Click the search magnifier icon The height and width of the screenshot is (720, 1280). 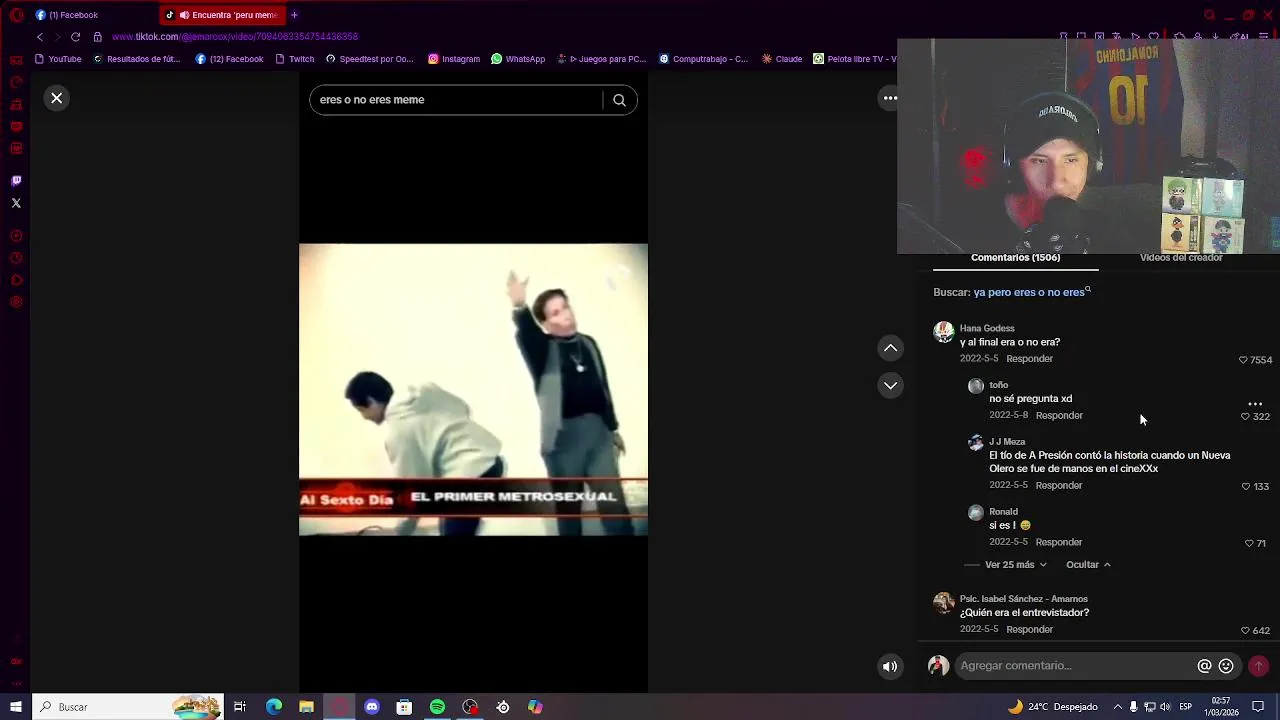click(619, 100)
